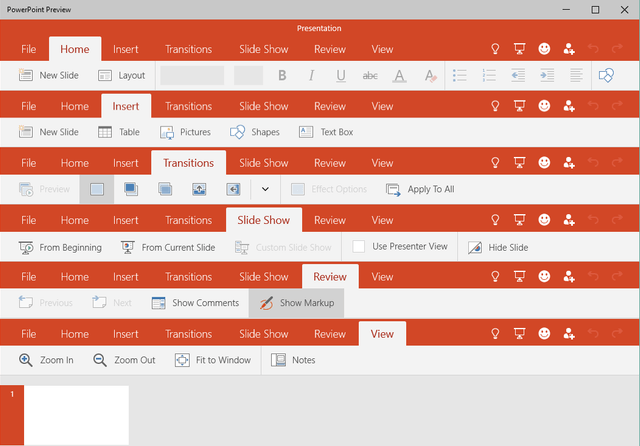Toggle Underline formatting
This screenshot has height=446, width=640.
click(x=341, y=75)
